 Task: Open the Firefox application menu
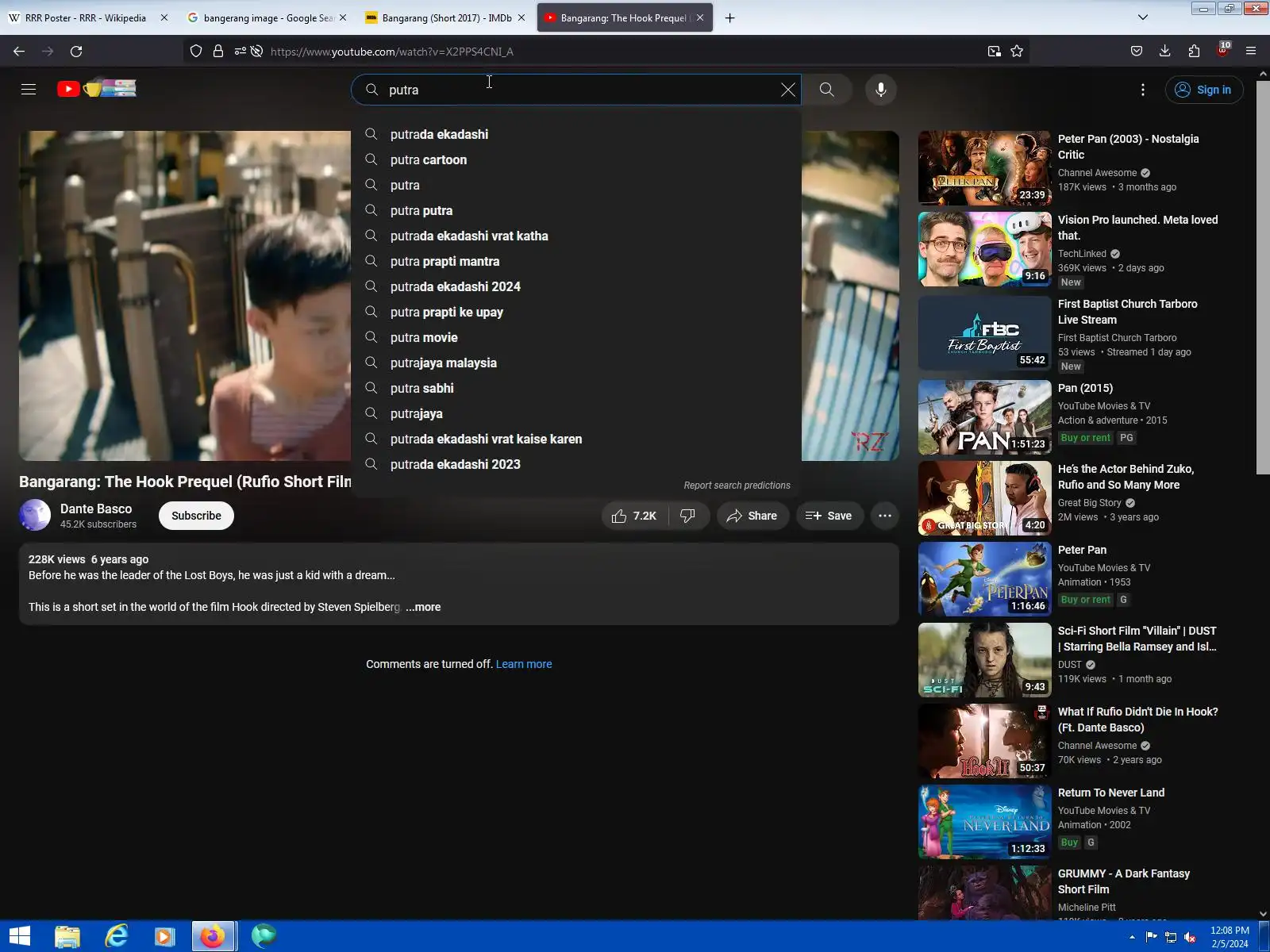tap(1251, 52)
